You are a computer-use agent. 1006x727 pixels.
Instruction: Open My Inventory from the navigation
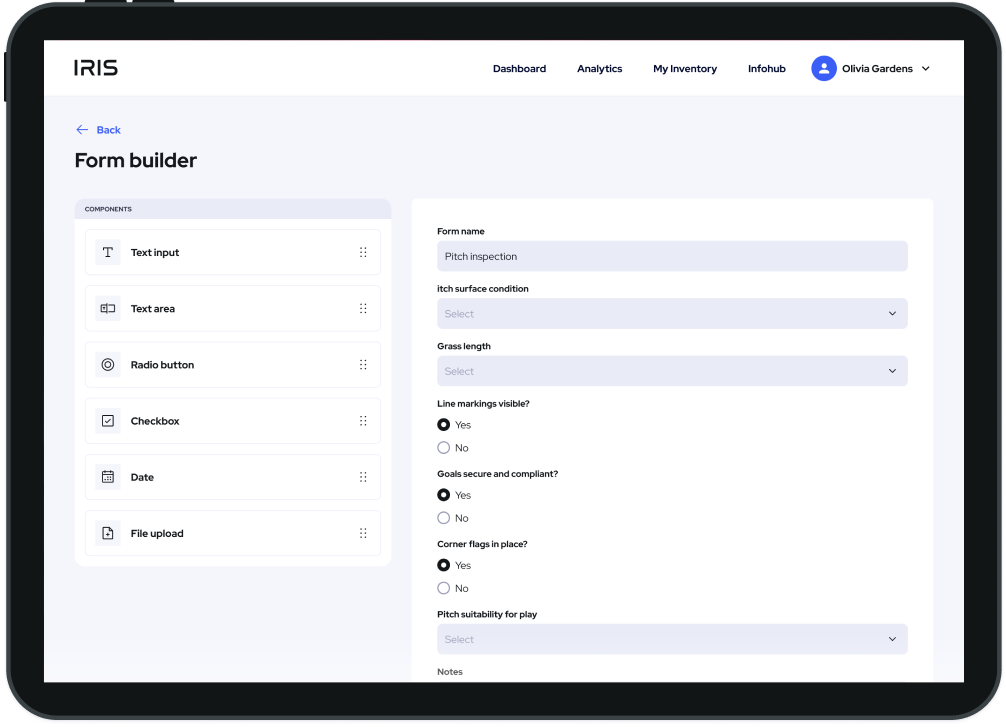pos(684,68)
